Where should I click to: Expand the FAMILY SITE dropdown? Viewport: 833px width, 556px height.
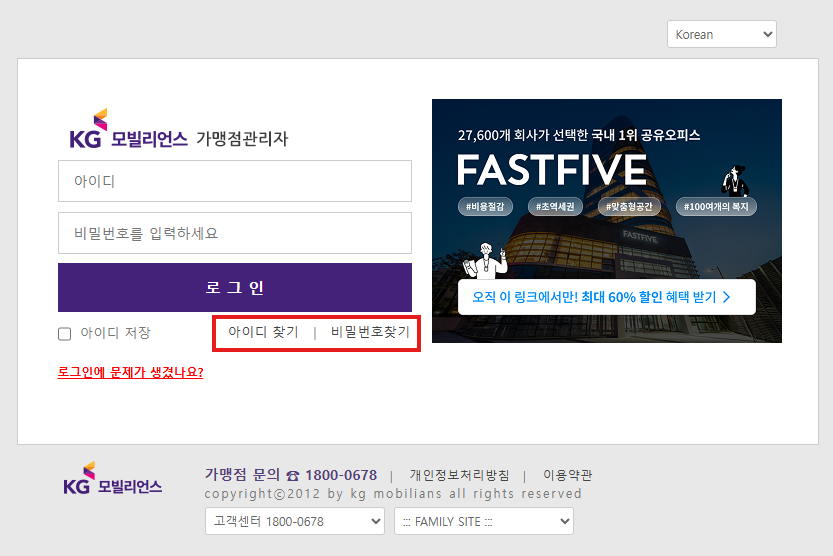pyautogui.click(x=484, y=521)
